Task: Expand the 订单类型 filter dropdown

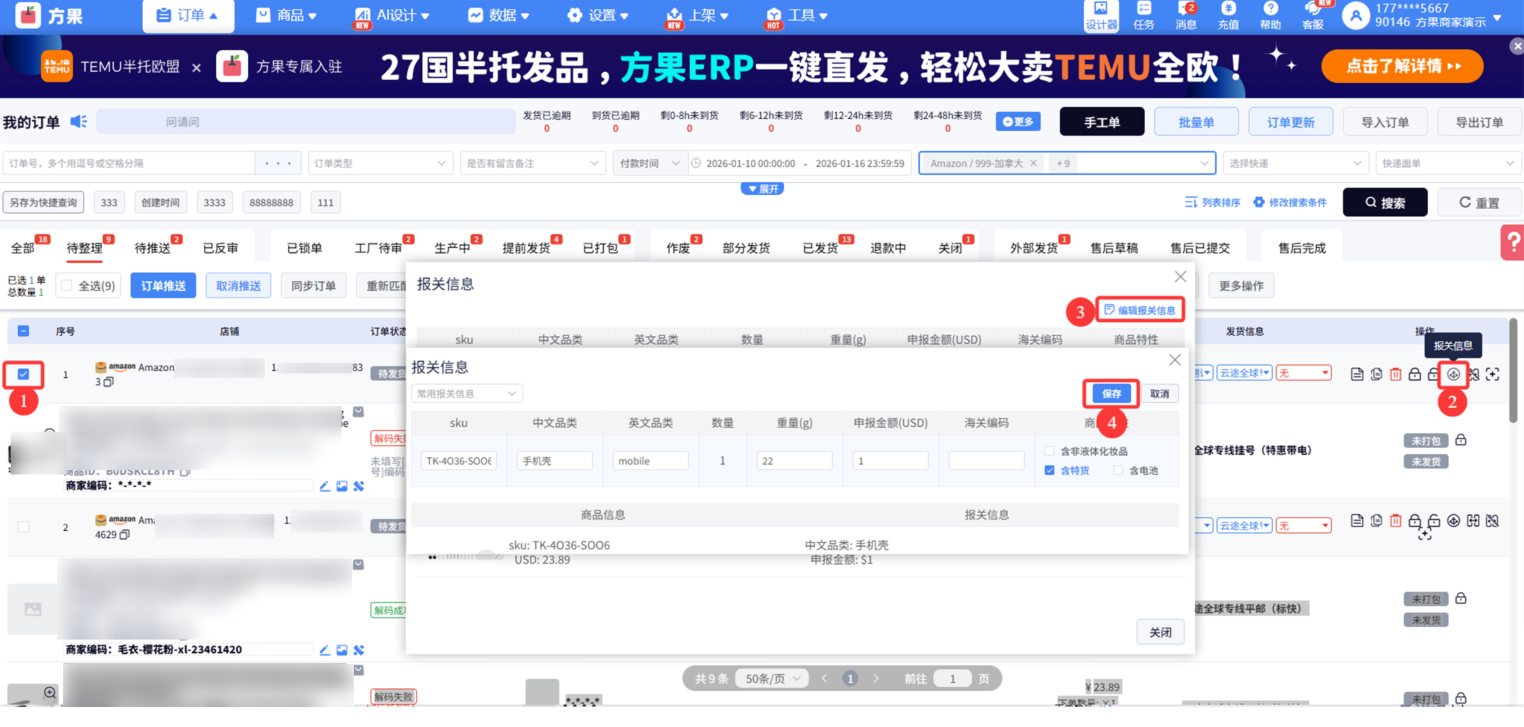Action: point(380,163)
